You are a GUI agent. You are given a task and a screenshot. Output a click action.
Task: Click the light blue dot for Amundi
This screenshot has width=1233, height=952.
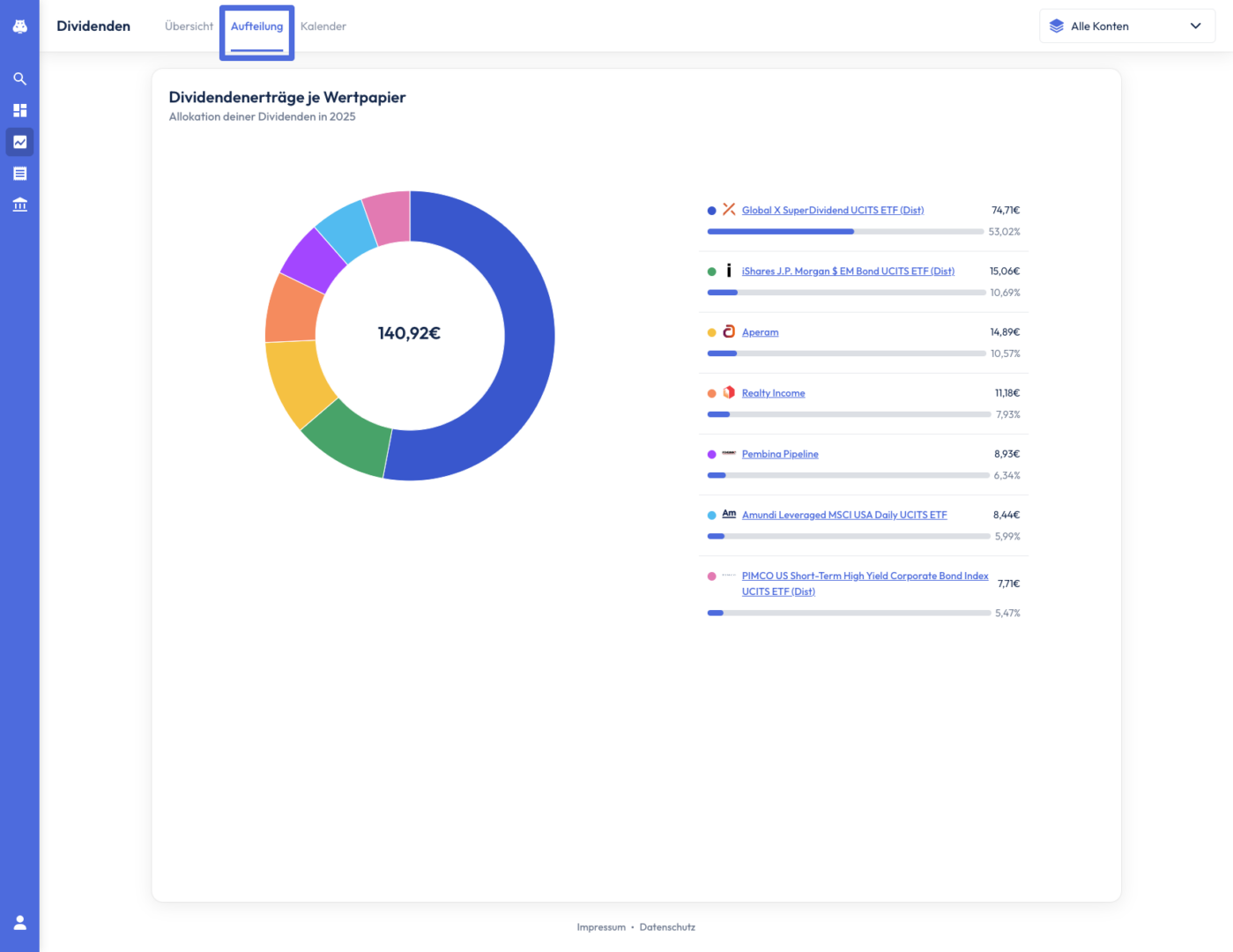point(711,515)
